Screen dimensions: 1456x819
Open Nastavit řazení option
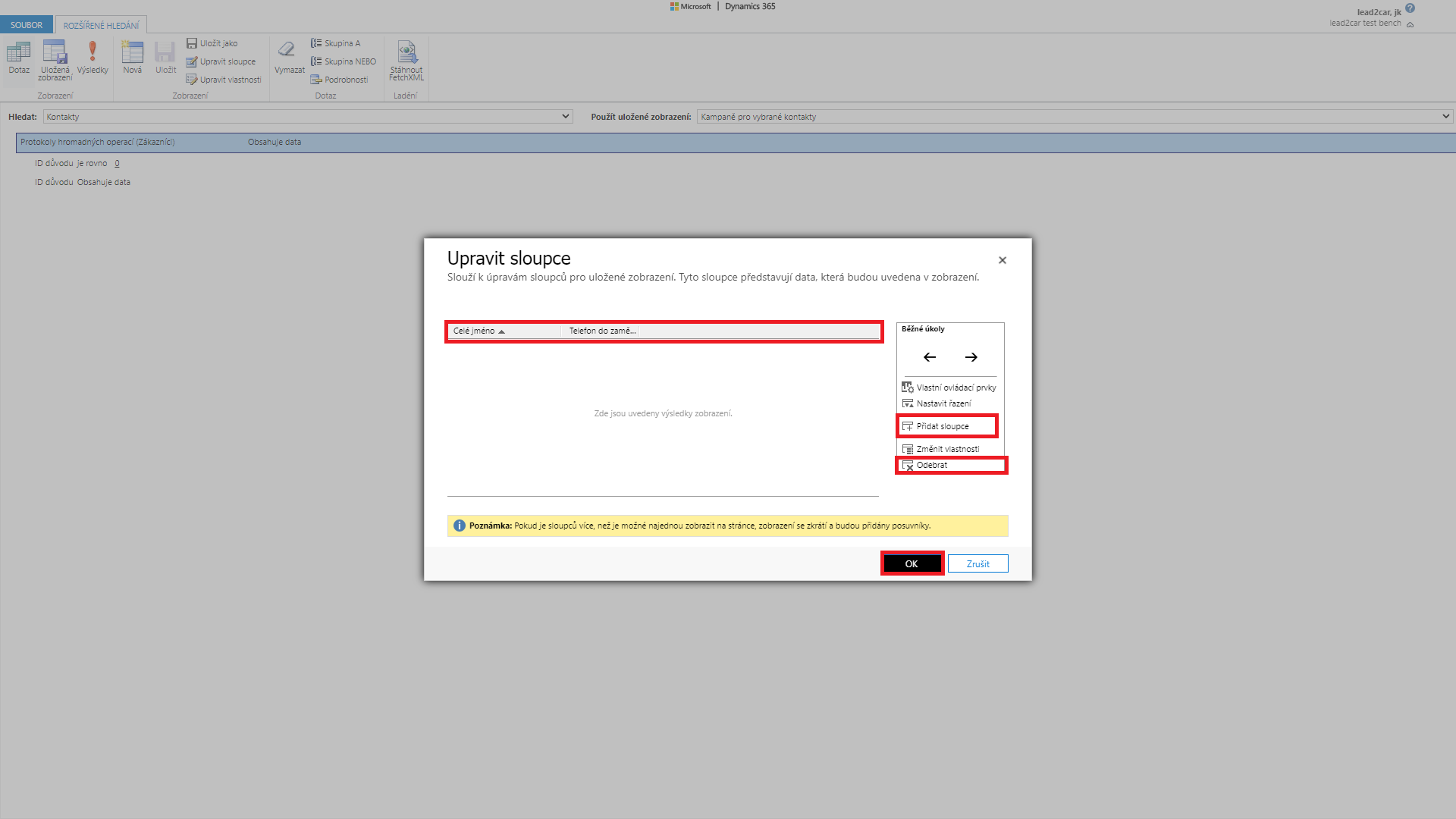(x=943, y=403)
